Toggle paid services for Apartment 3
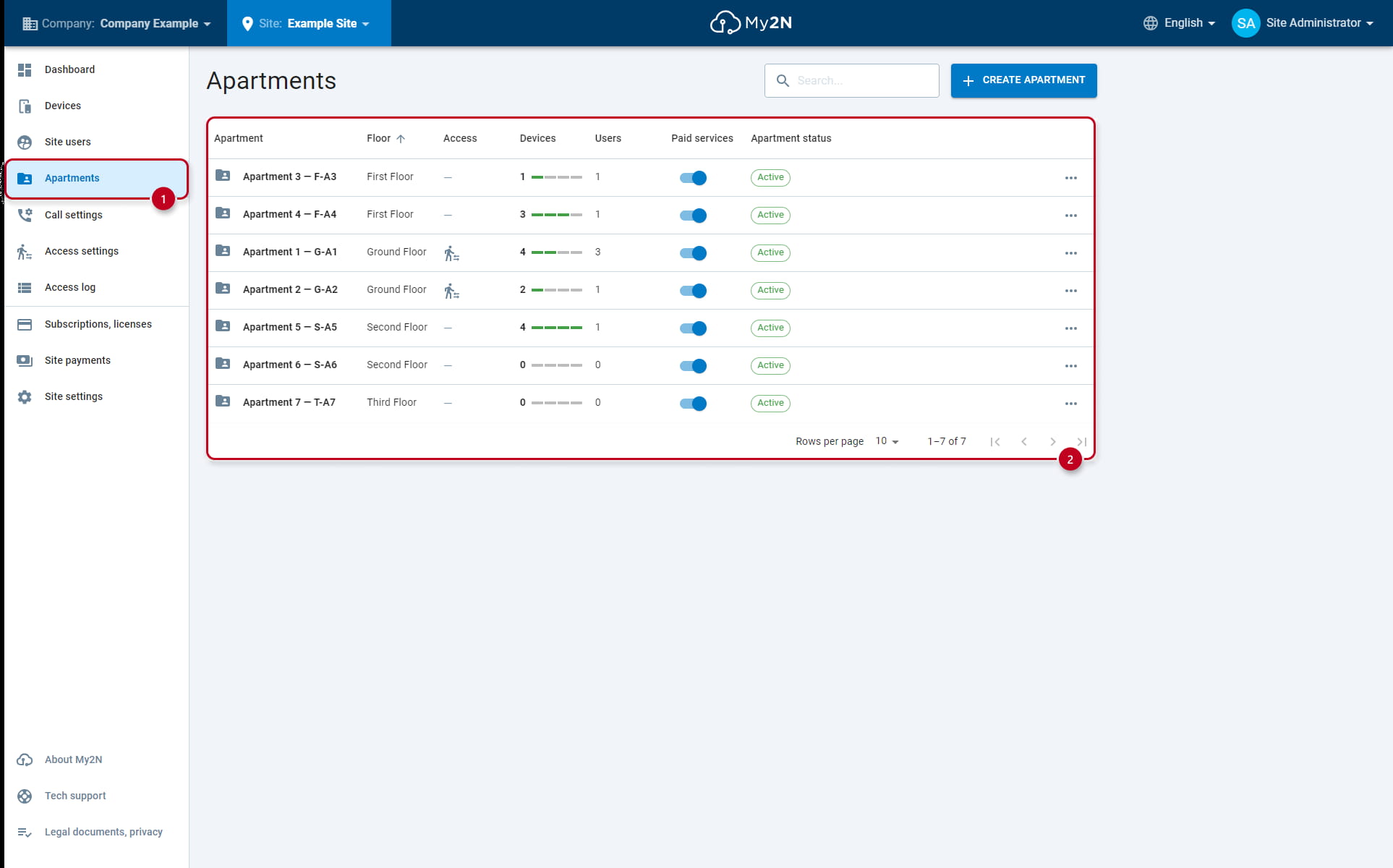 693,178
